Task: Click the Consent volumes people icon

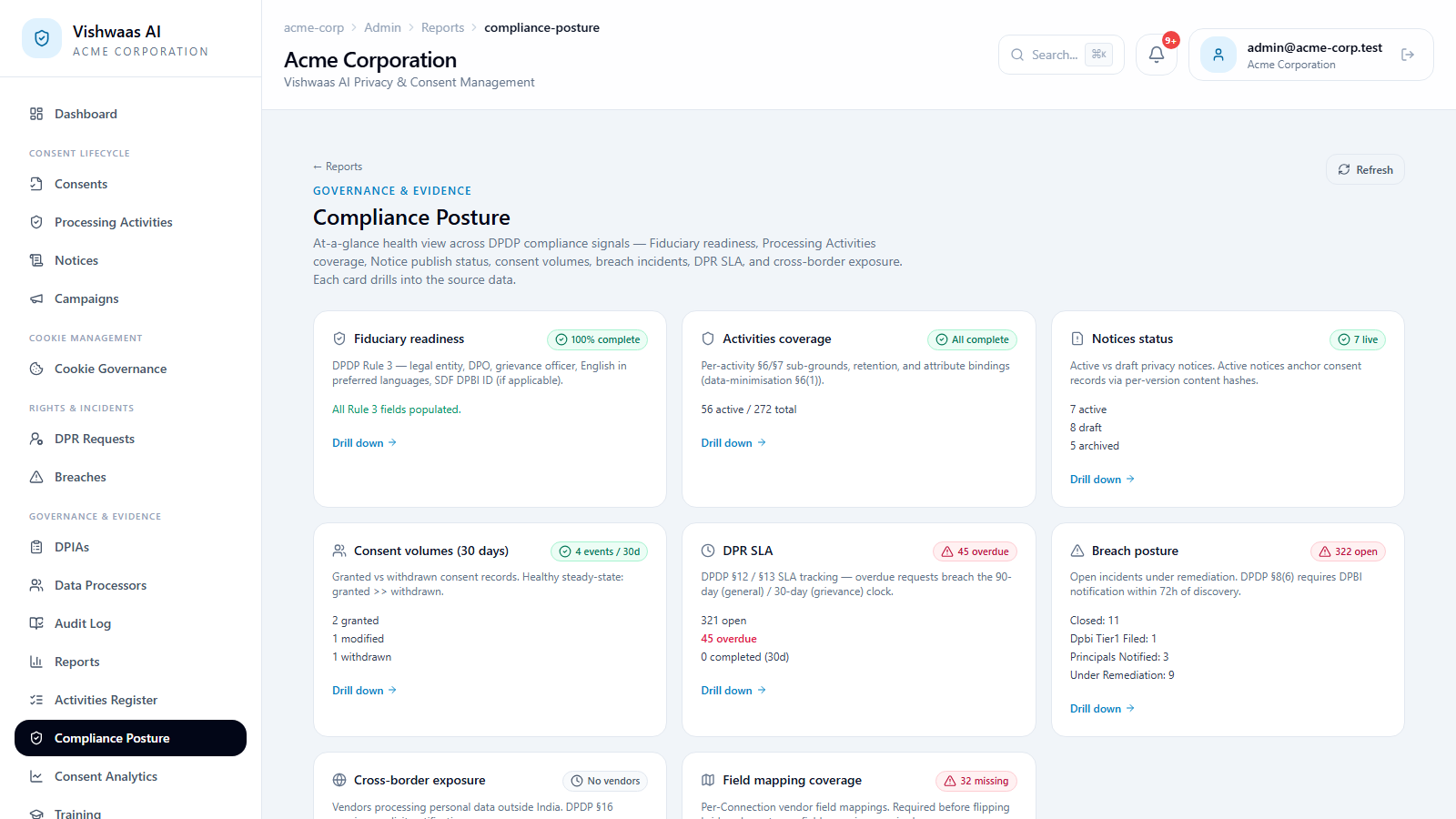Action: 339,551
